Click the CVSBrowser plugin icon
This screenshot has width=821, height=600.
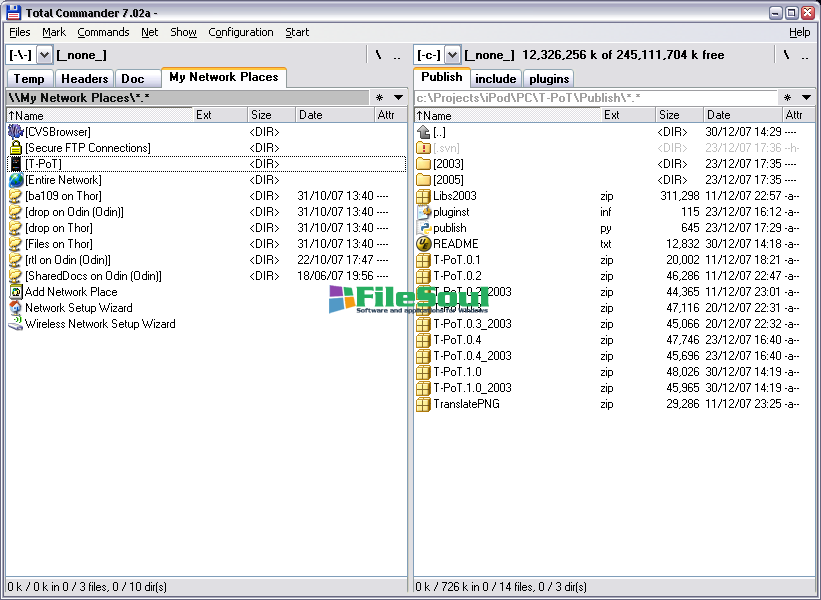[x=15, y=132]
